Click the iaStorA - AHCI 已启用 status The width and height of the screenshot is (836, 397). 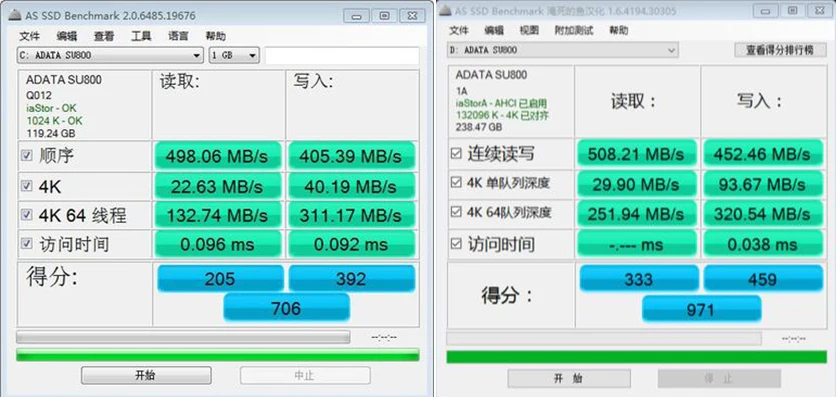click(501, 103)
